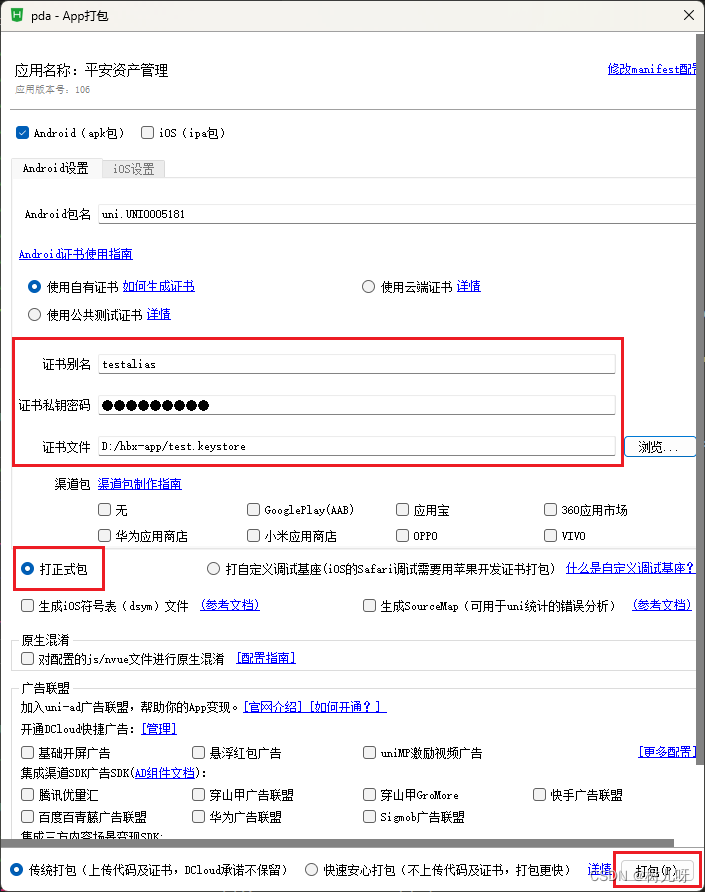Image resolution: width=705 pixels, height=892 pixels.
Task: Select the 打正式包 radio button
Action: click(x=27, y=568)
